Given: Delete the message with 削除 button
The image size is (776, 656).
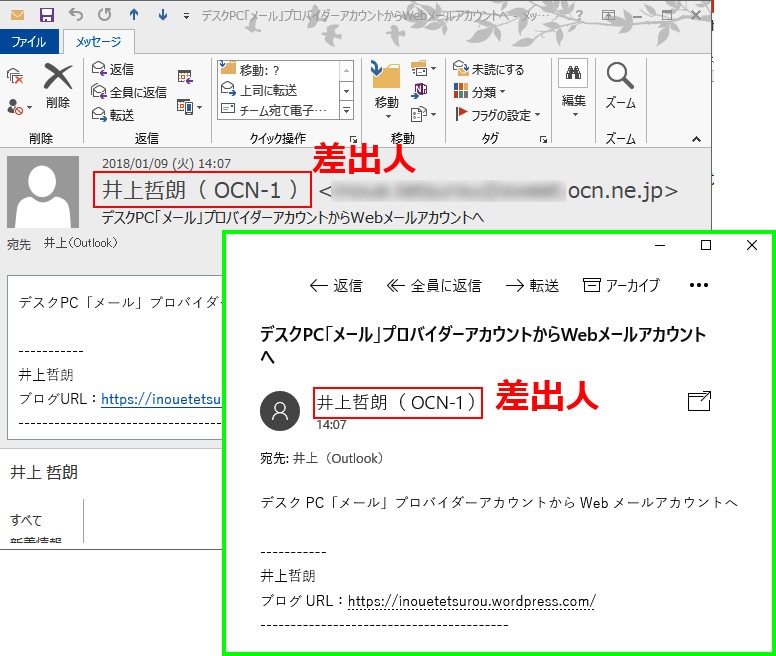Looking at the screenshot, I should [58, 86].
